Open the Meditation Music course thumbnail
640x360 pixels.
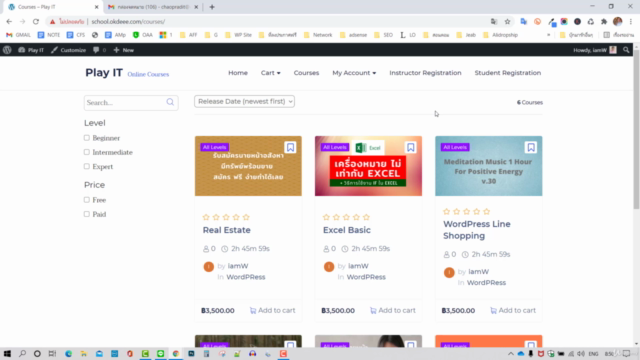[x=489, y=166]
